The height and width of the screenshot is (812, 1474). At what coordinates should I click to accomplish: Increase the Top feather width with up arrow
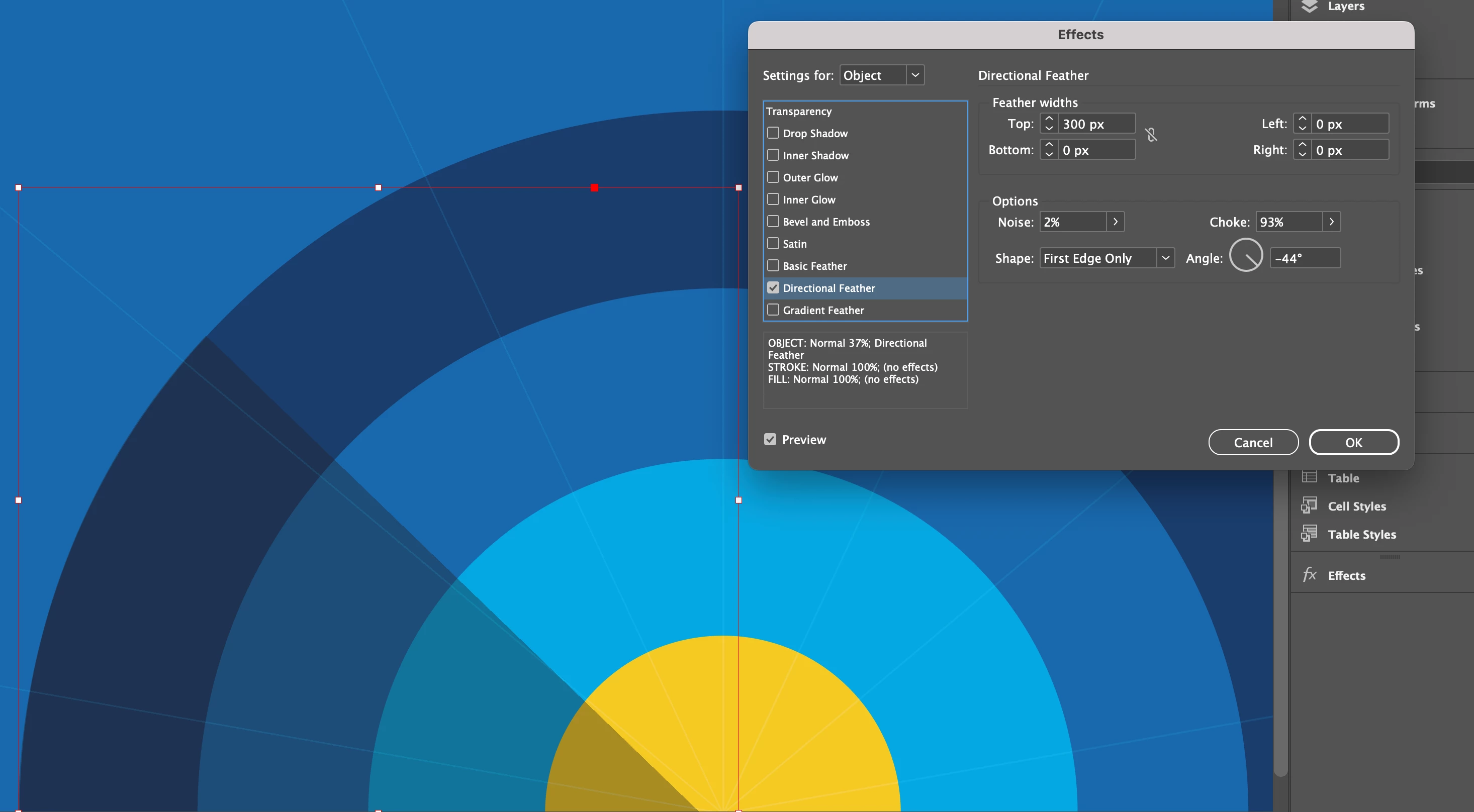pyautogui.click(x=1049, y=119)
